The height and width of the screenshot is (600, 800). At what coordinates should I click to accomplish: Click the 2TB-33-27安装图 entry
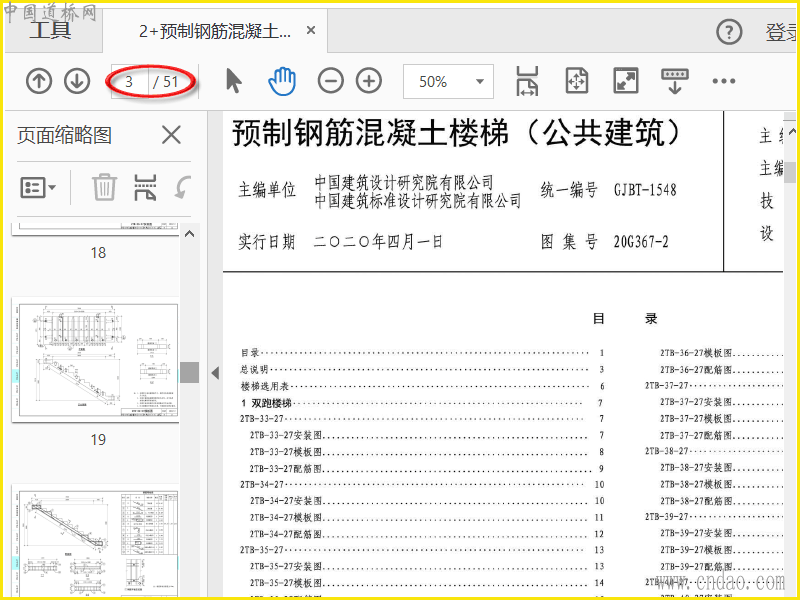click(x=426, y=435)
